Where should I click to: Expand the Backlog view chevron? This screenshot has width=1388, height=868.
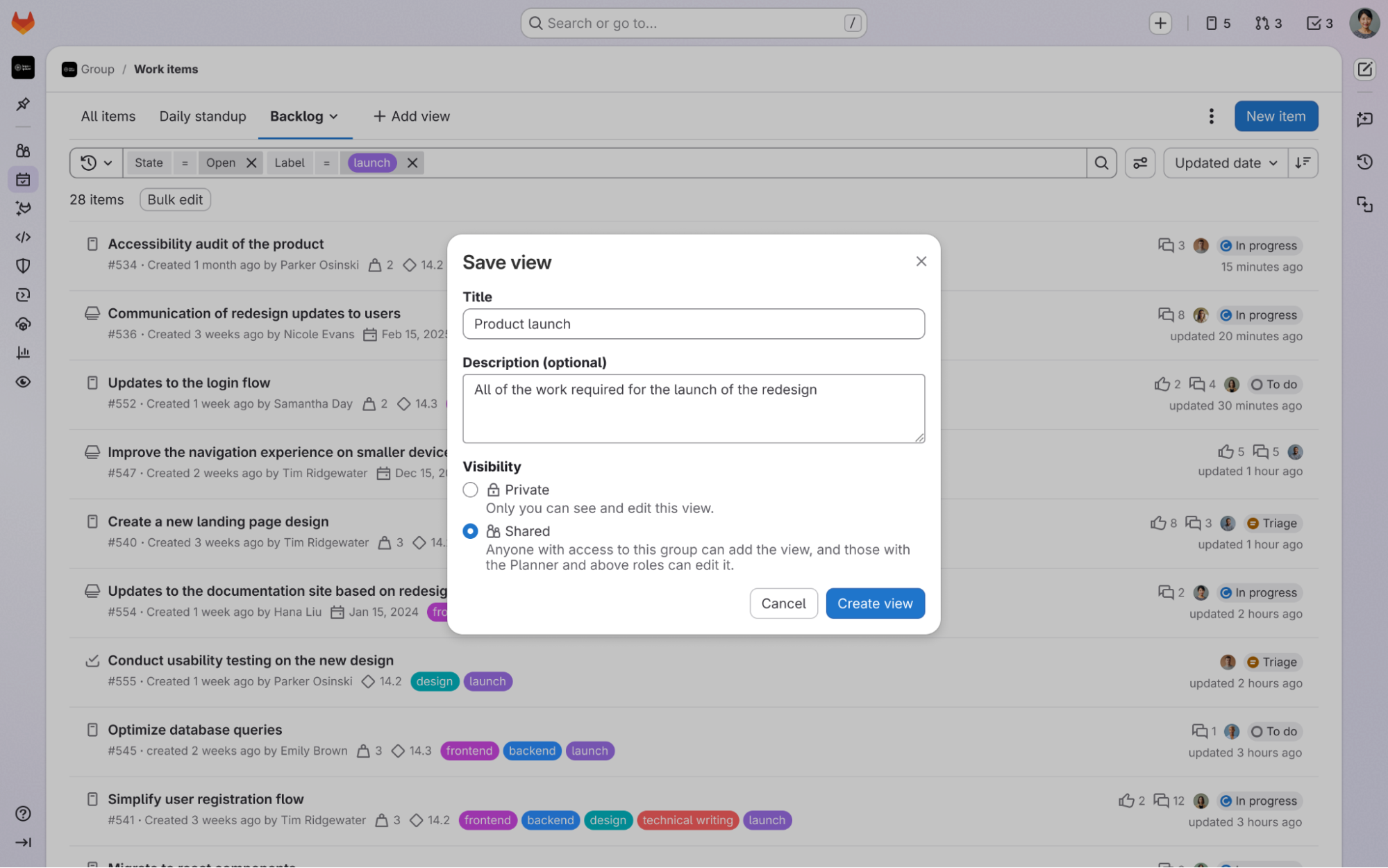[334, 117]
